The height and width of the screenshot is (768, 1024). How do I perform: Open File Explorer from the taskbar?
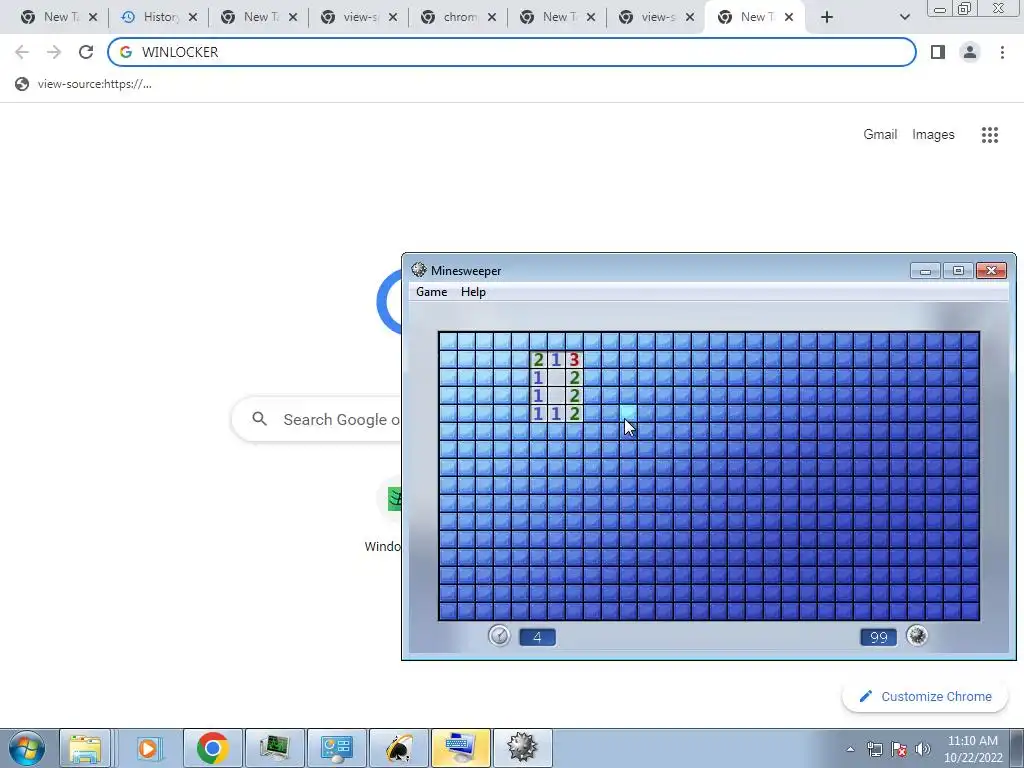point(85,748)
